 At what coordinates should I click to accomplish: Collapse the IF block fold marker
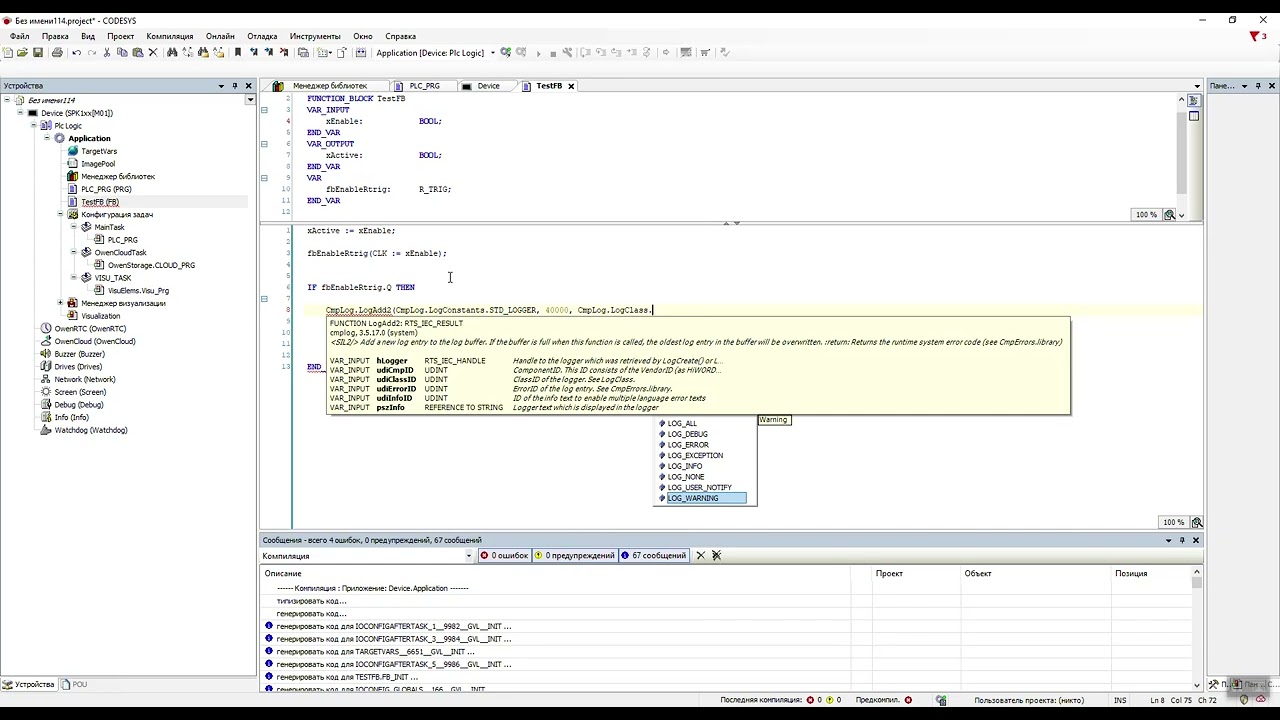(x=264, y=299)
